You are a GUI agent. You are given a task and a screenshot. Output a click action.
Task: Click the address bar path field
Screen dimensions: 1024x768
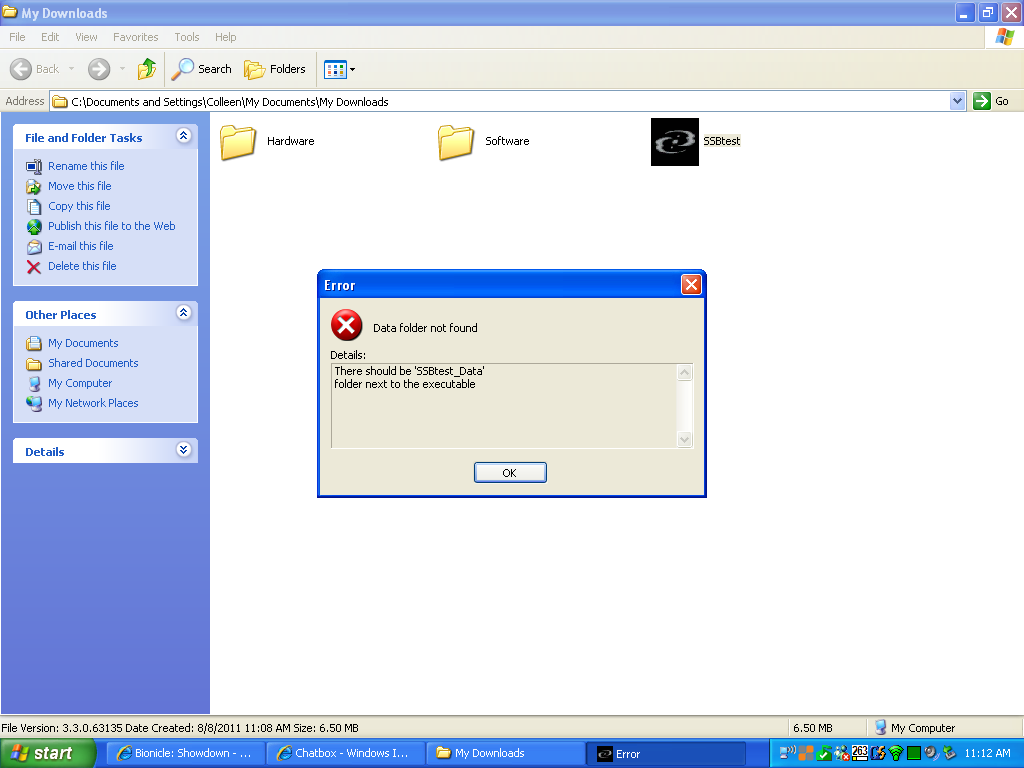[500, 101]
